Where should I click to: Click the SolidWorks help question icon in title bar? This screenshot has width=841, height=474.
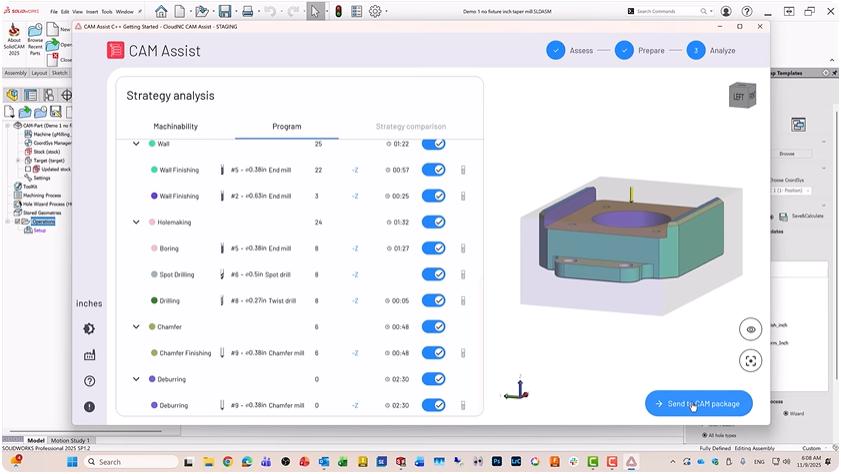[x=747, y=11]
